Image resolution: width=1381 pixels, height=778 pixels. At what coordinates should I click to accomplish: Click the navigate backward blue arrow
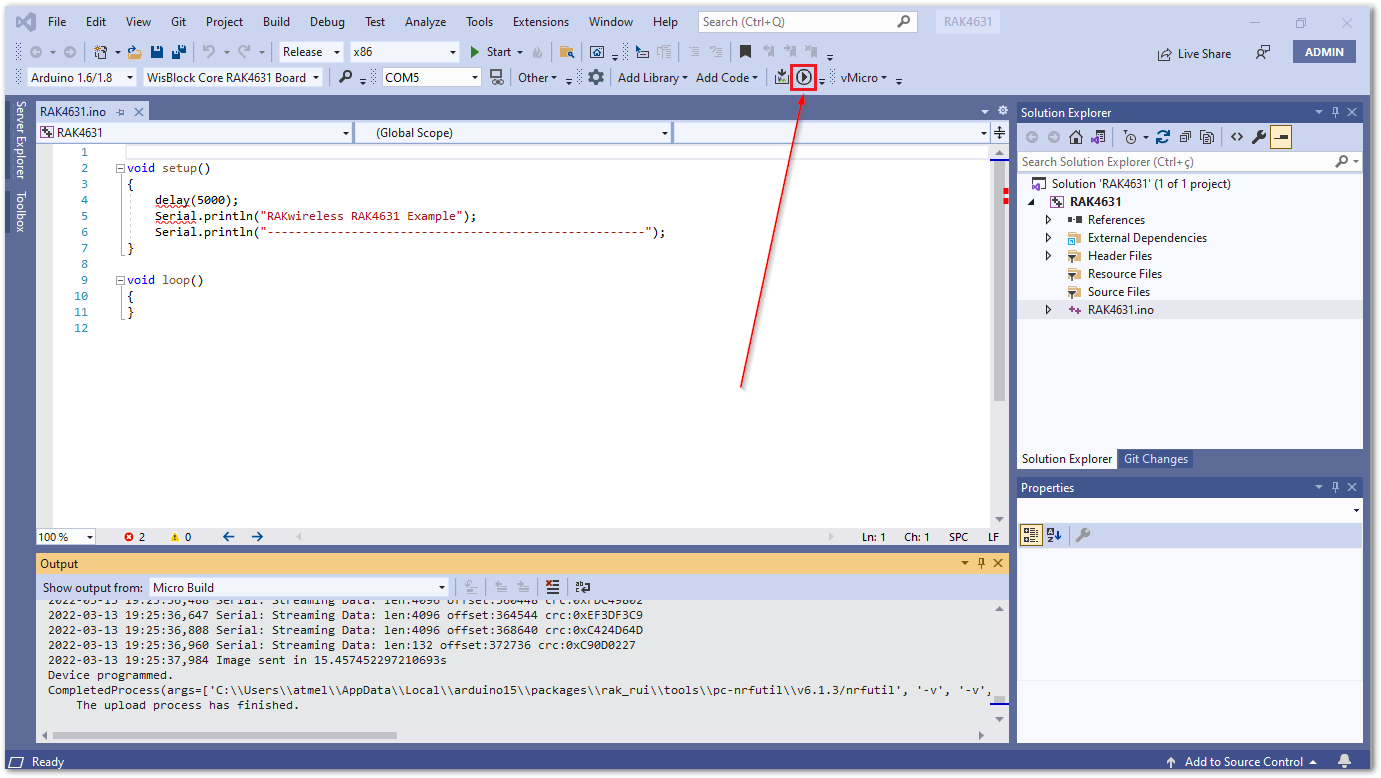coord(229,537)
